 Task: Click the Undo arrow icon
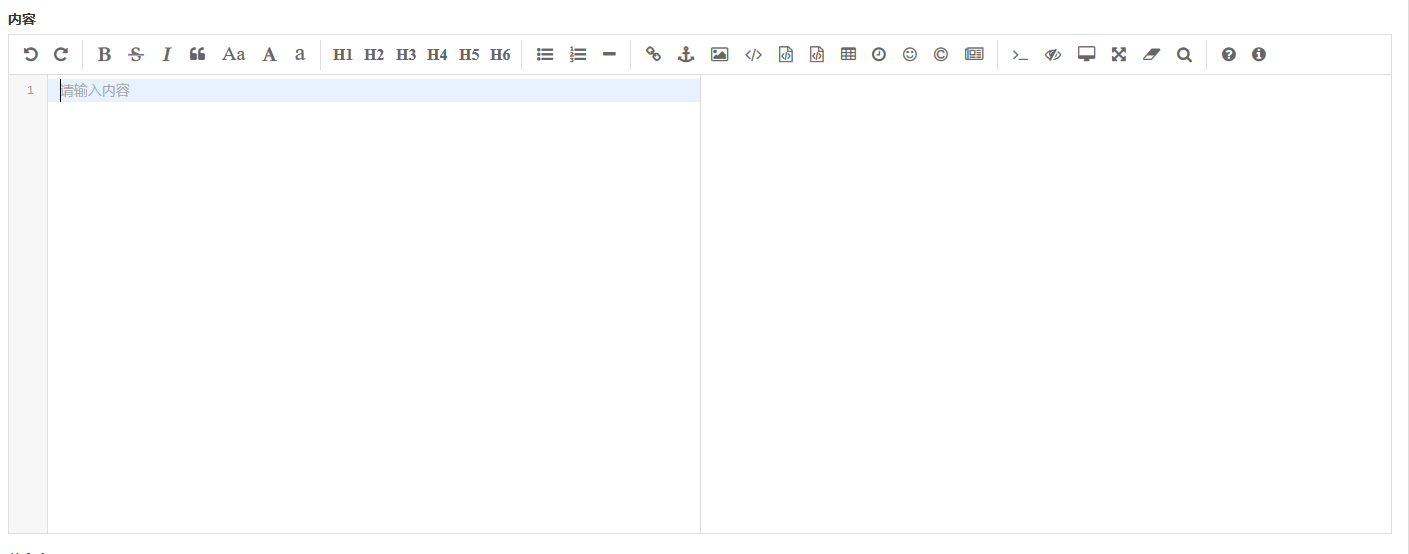(x=31, y=55)
